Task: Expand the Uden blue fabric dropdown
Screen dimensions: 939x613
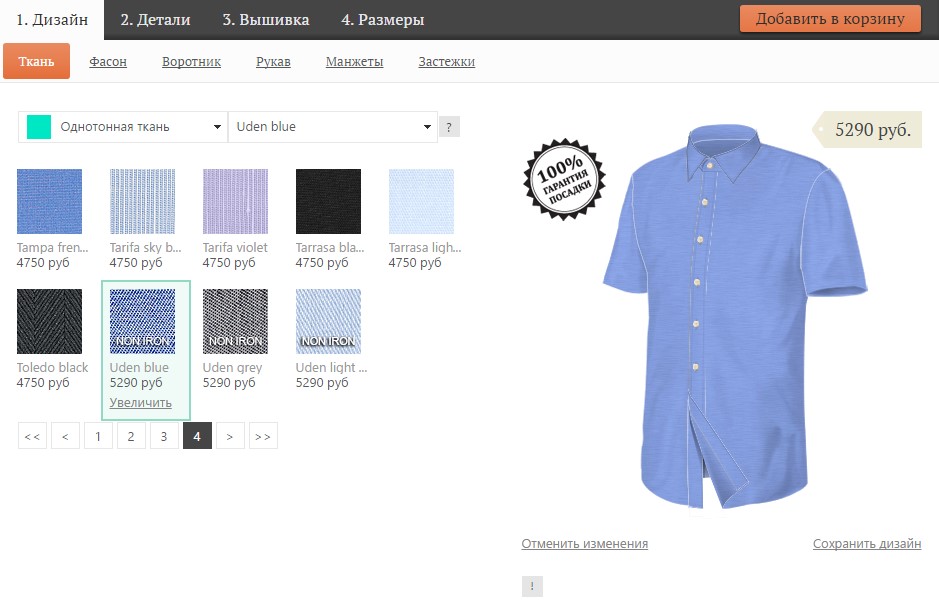Action: coord(333,127)
